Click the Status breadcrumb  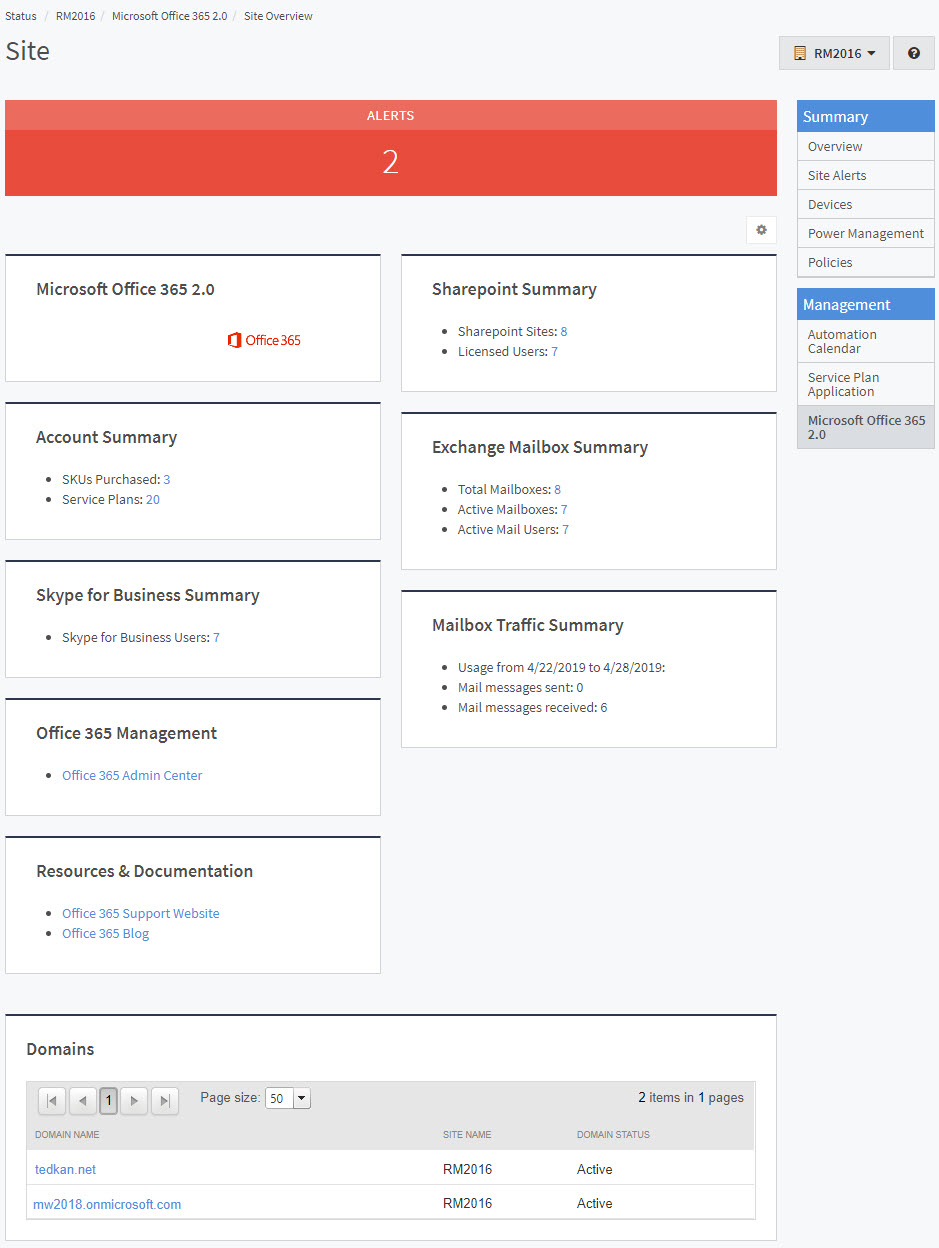coord(21,16)
